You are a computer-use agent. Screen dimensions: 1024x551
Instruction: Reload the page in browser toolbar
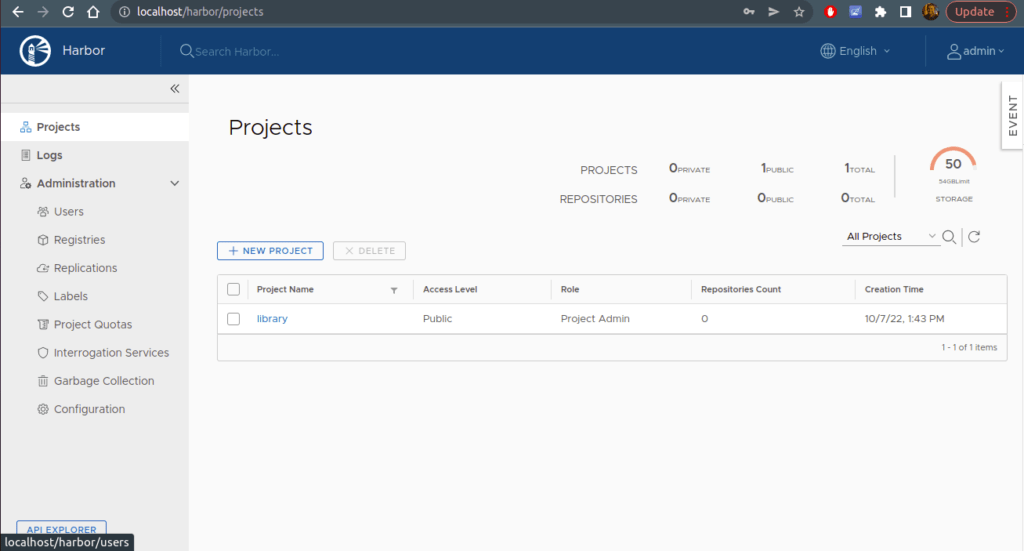[68, 12]
